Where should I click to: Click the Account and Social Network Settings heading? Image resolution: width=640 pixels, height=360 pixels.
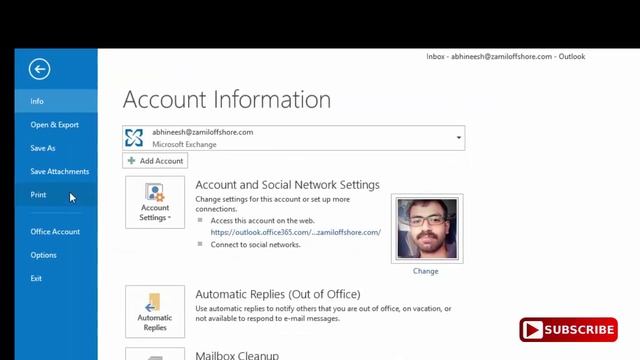tap(287, 184)
